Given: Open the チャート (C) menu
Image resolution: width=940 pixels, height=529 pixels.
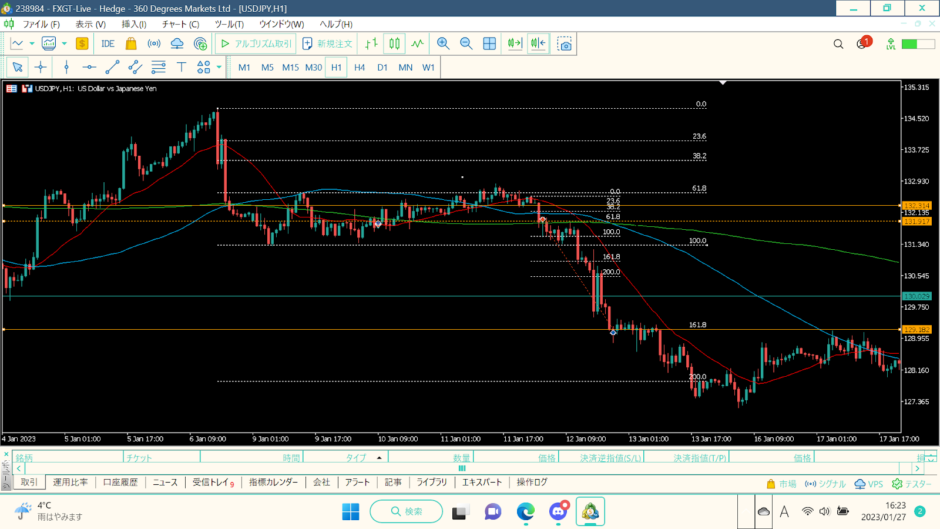Looking at the screenshot, I should 180,23.
